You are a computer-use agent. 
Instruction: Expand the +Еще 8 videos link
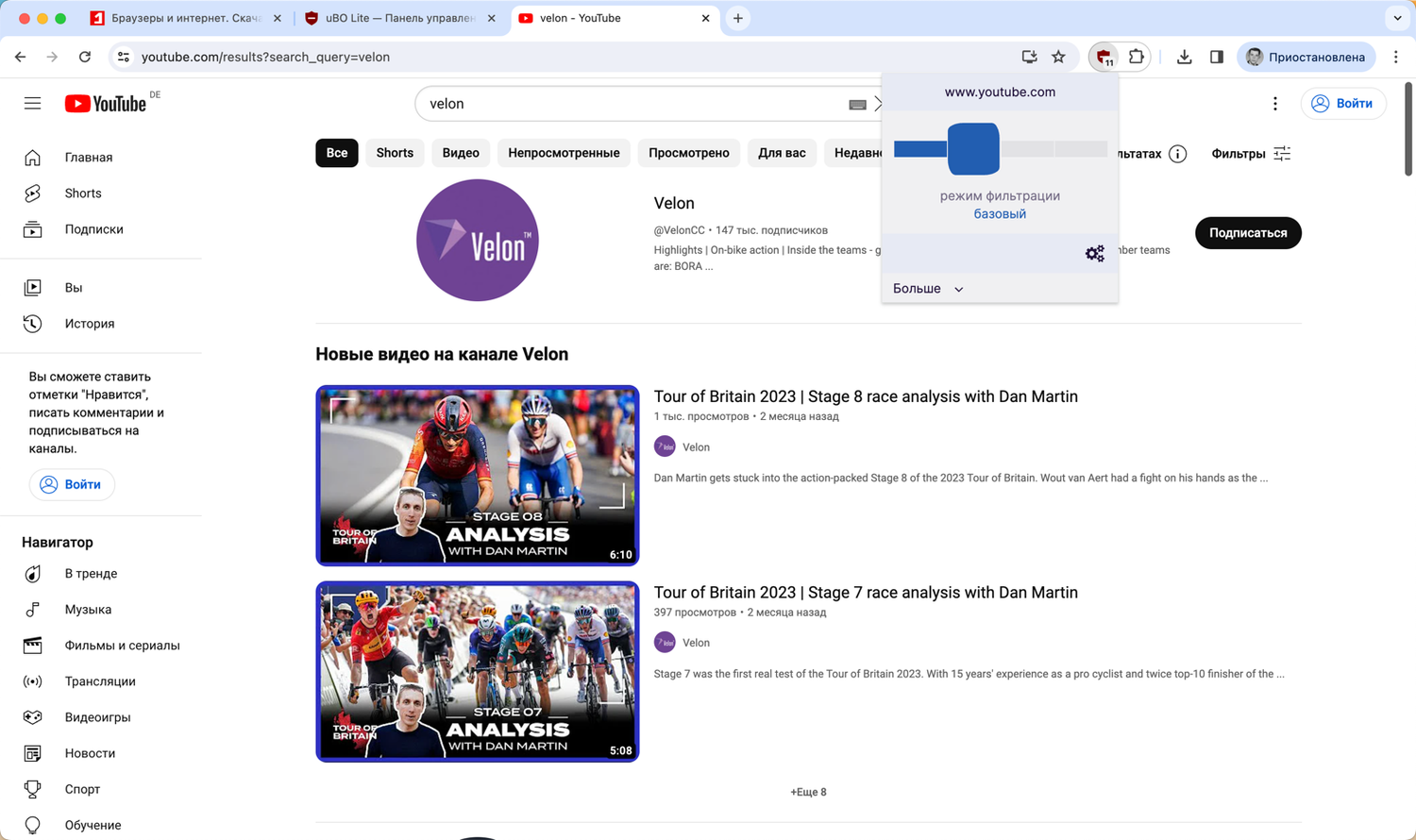808,792
